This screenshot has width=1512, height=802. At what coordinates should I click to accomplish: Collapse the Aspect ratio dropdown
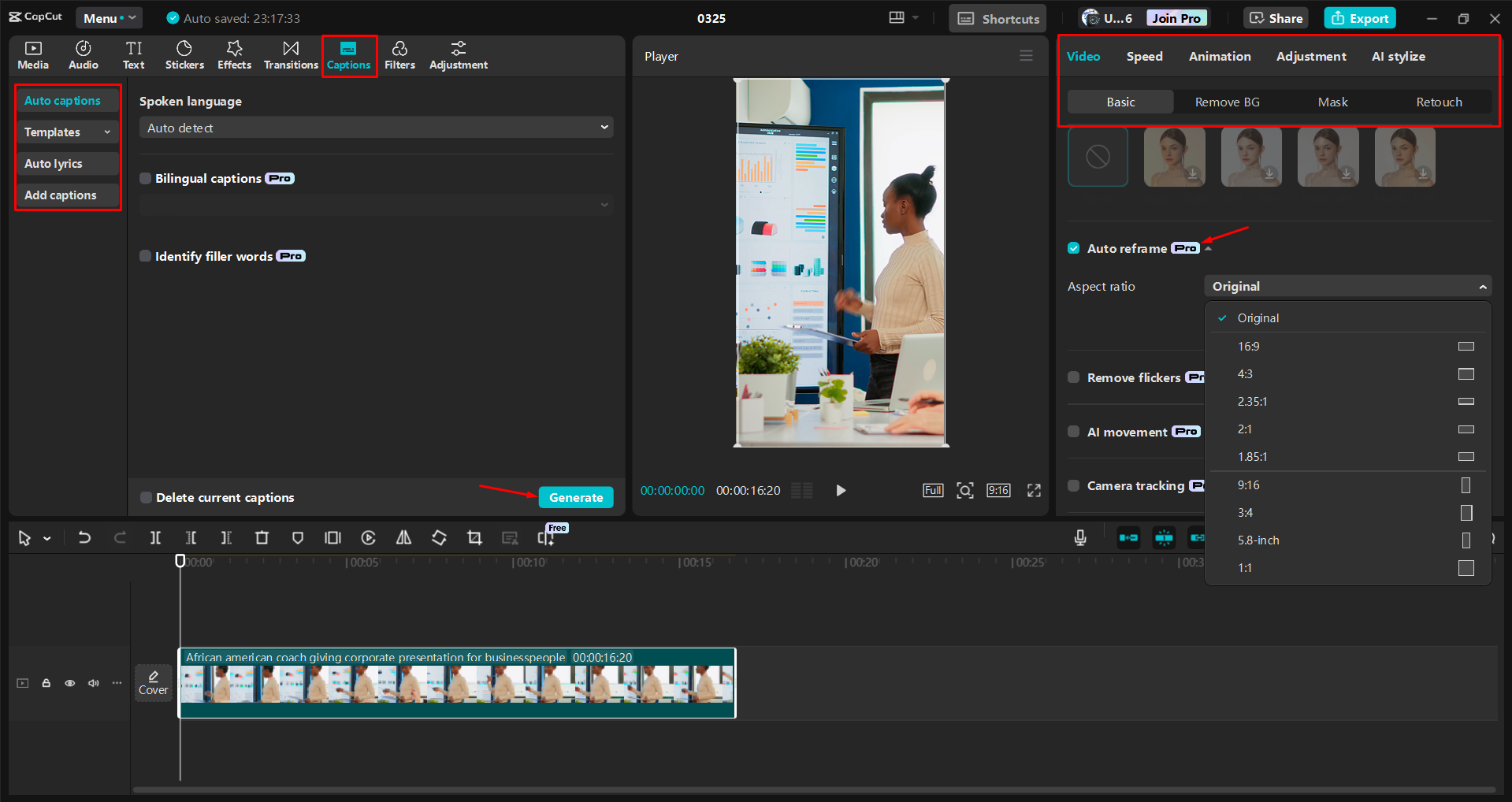pyautogui.click(x=1483, y=285)
